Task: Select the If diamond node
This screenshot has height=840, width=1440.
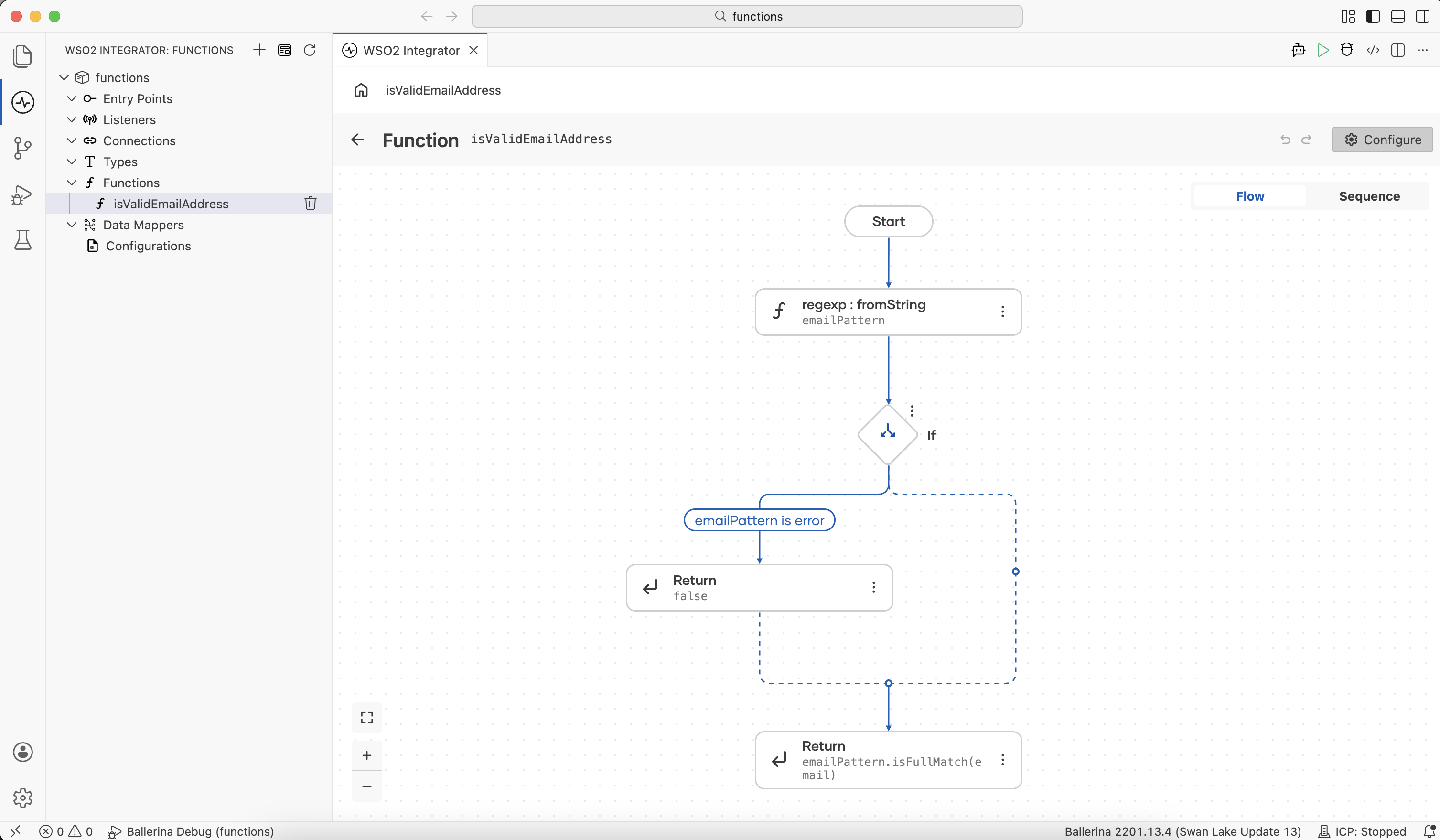Action: [887, 434]
